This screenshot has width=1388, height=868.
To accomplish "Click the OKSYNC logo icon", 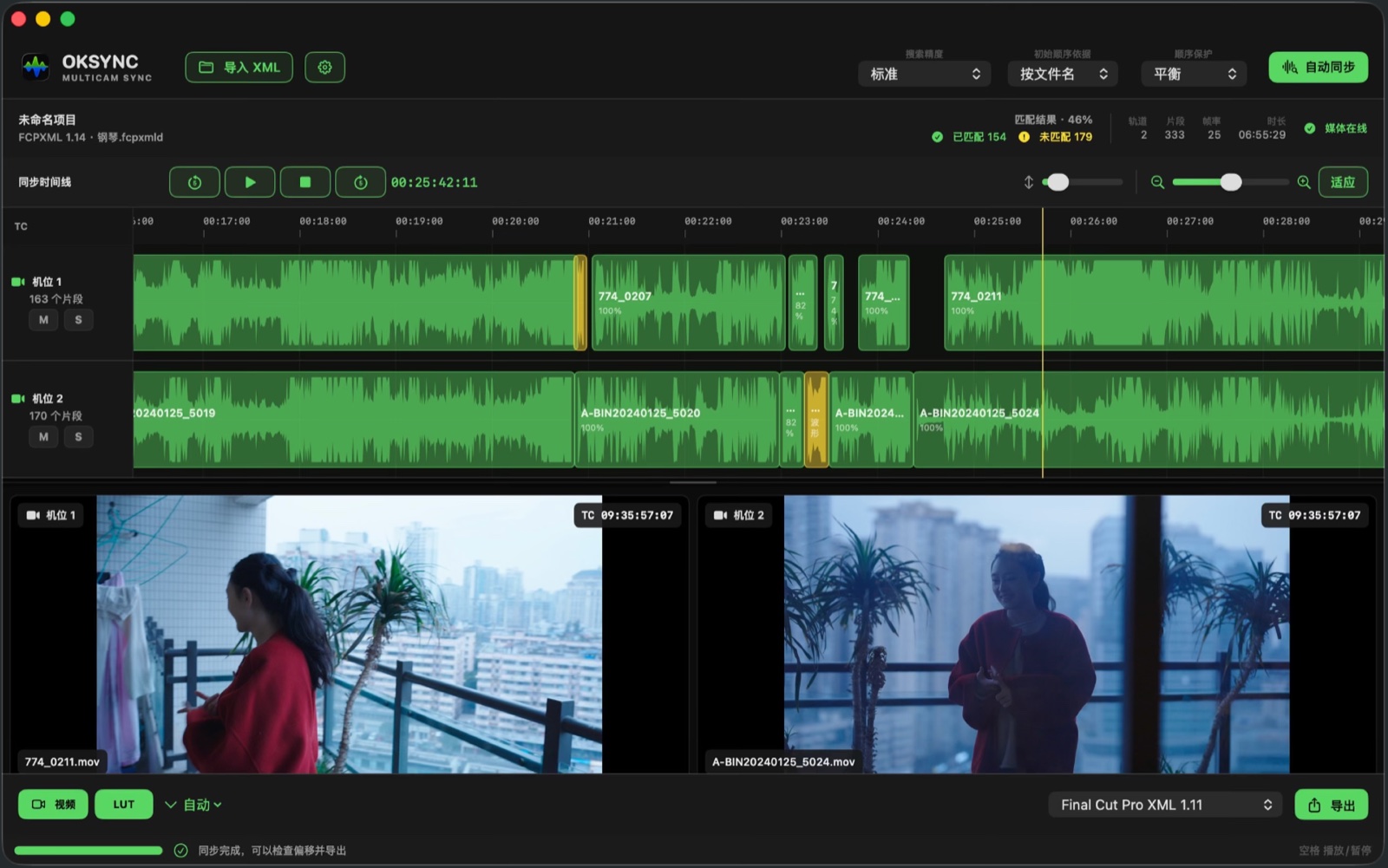I will [x=36, y=67].
